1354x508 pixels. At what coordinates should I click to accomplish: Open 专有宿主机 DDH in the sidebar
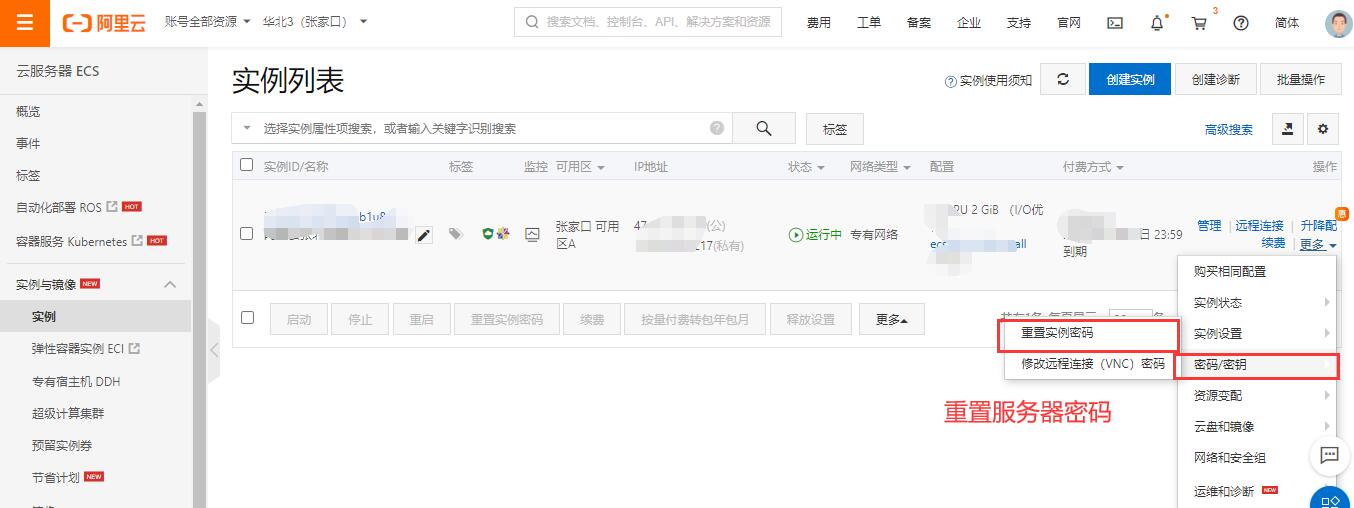pos(76,381)
